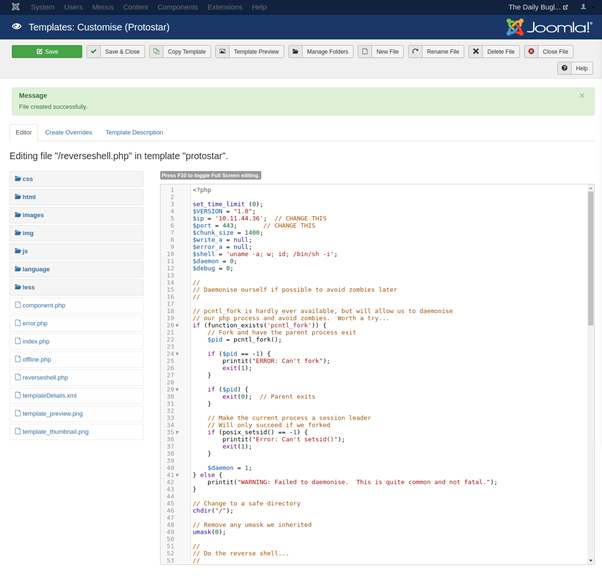602x582 pixels.
Task: Collapse code fold arrow at line 35
Action: (177, 432)
